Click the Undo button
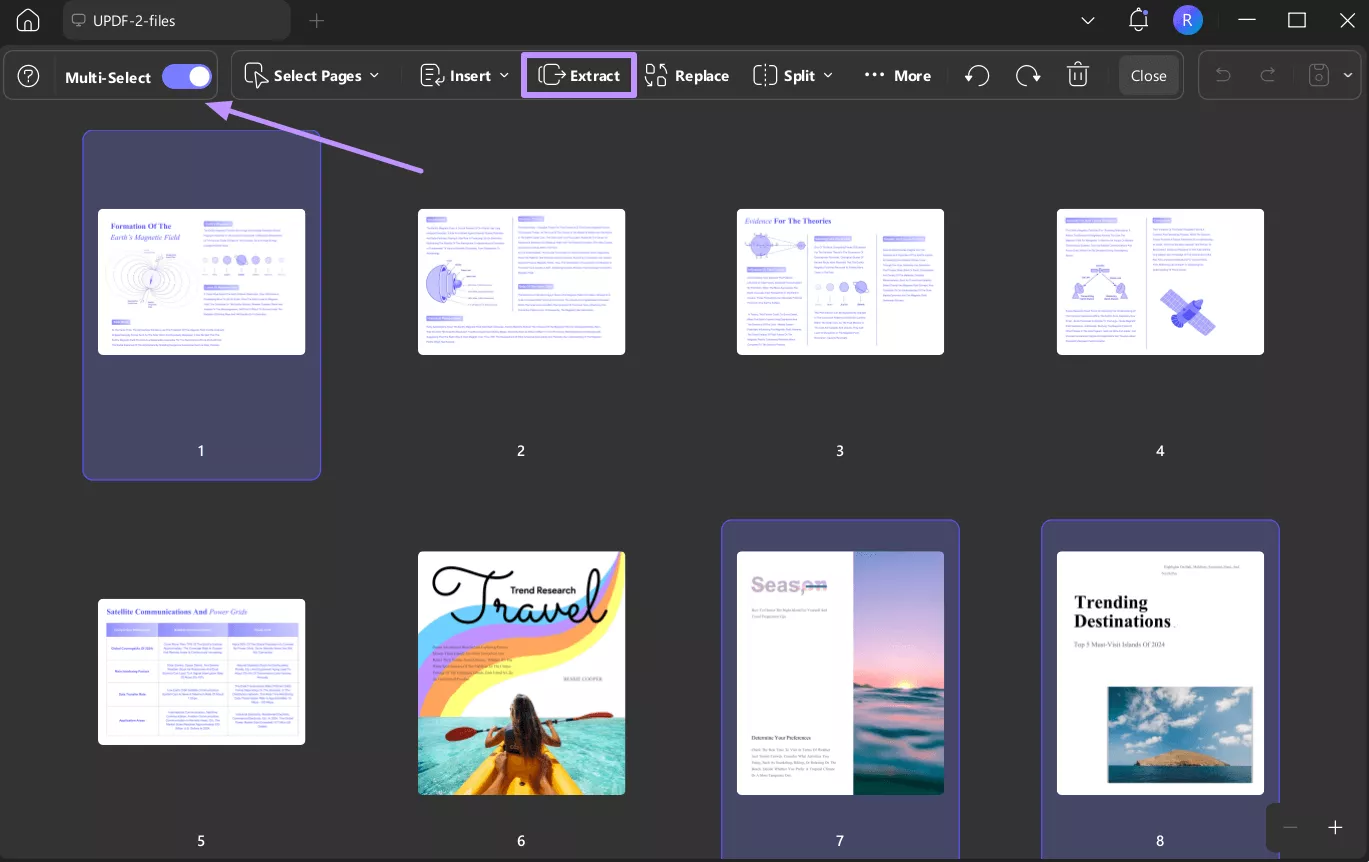This screenshot has height=862, width=1369. pyautogui.click(x=1222, y=75)
